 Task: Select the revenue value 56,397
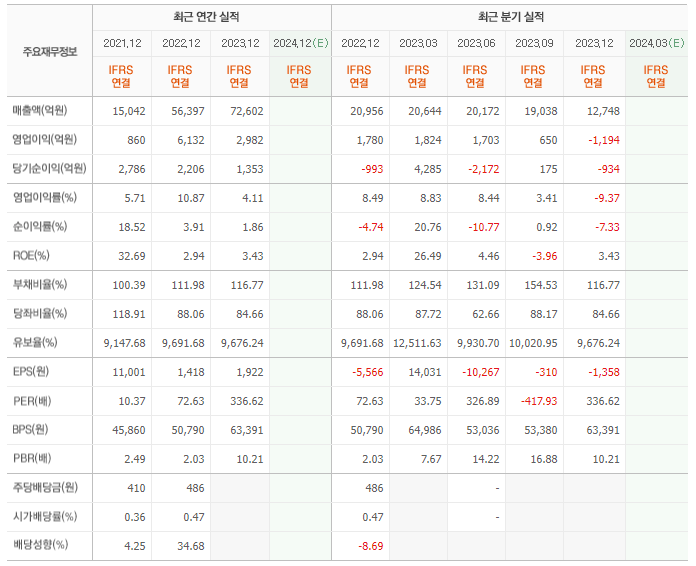click(188, 111)
